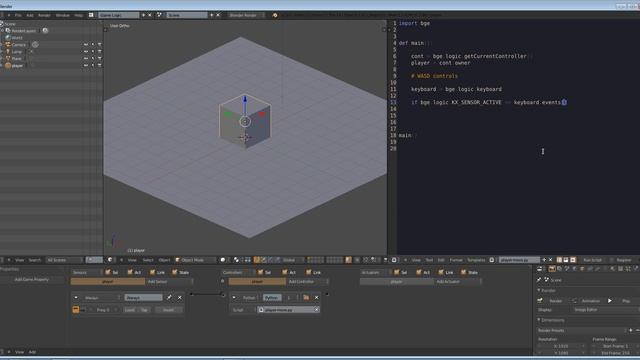This screenshot has height=360, width=640.
Task: Hide the Camera object via eye icon
Action: click(x=86, y=44)
